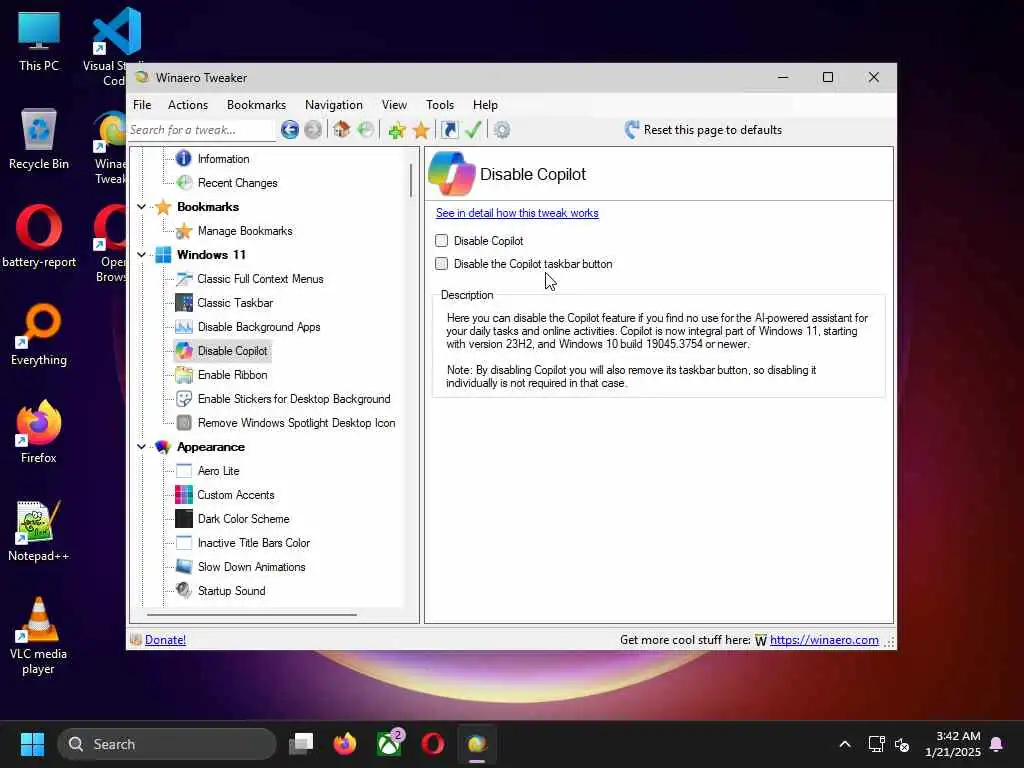This screenshot has height=768, width=1024.
Task: Click the Startup Sound icon
Action: point(184,590)
